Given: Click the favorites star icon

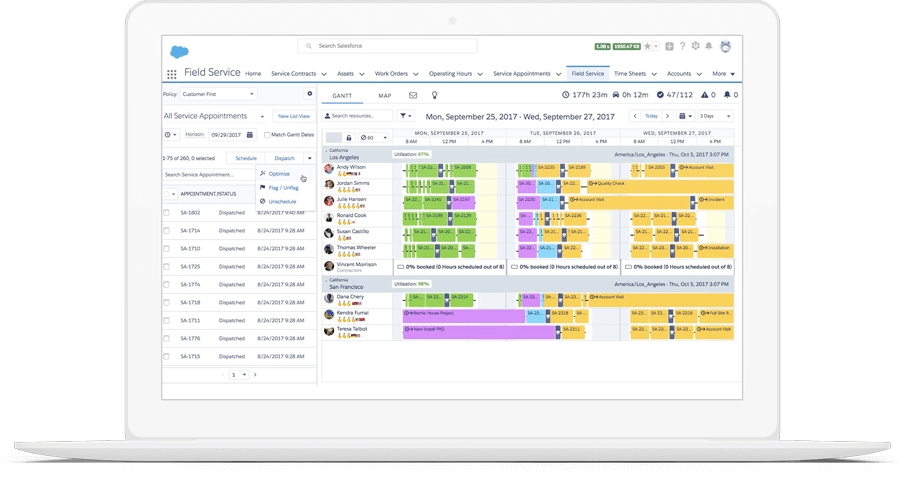Looking at the screenshot, I should 648,46.
